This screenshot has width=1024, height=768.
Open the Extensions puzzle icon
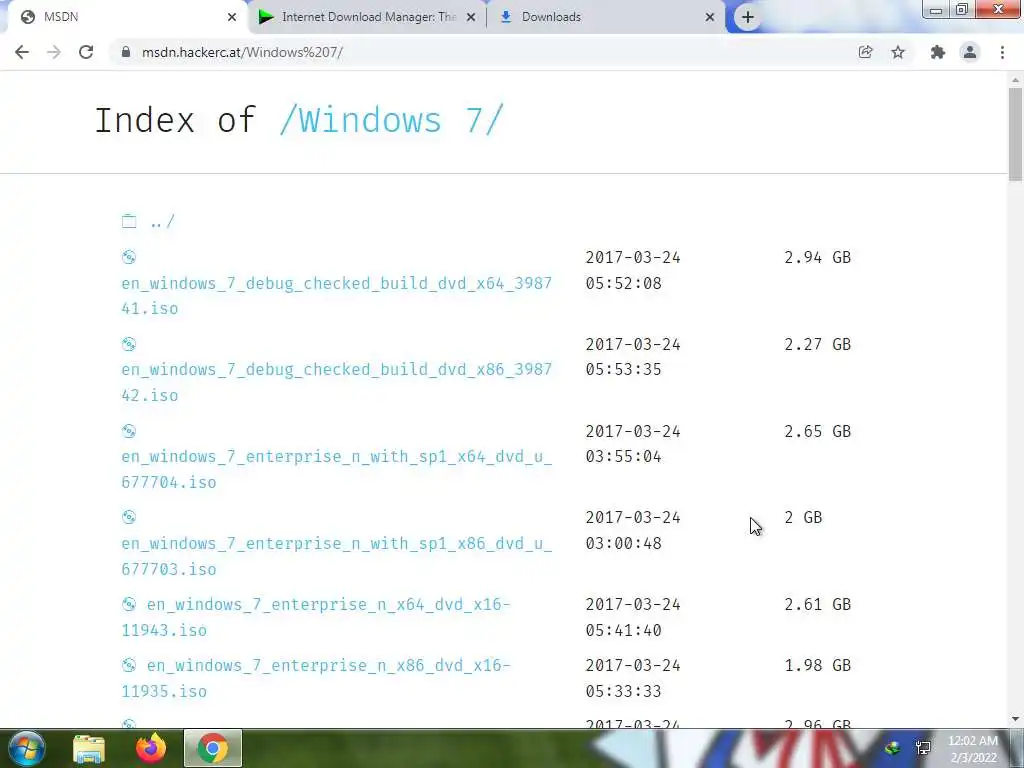point(938,52)
